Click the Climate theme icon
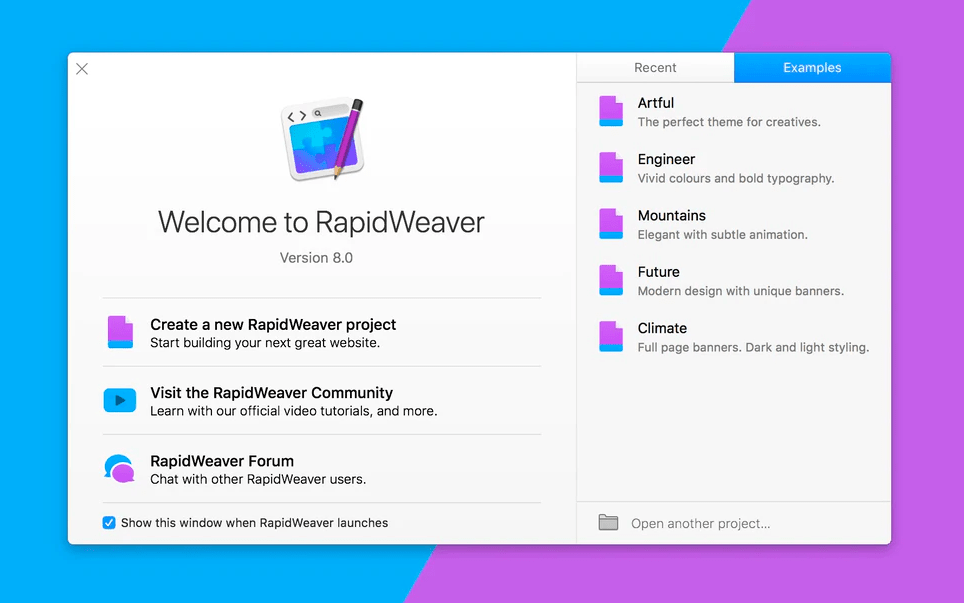Screen dimensions: 964x603 (611, 337)
